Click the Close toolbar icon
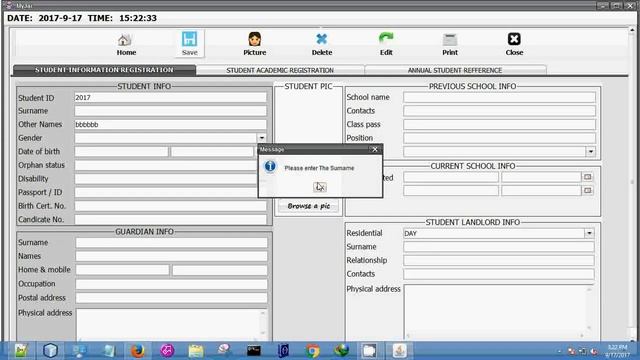The image size is (640, 360). (514, 44)
